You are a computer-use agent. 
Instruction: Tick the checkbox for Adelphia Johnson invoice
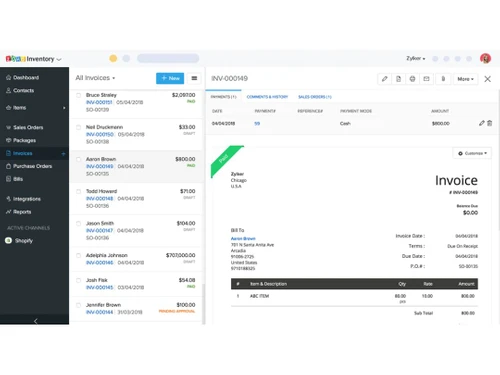pos(78,255)
